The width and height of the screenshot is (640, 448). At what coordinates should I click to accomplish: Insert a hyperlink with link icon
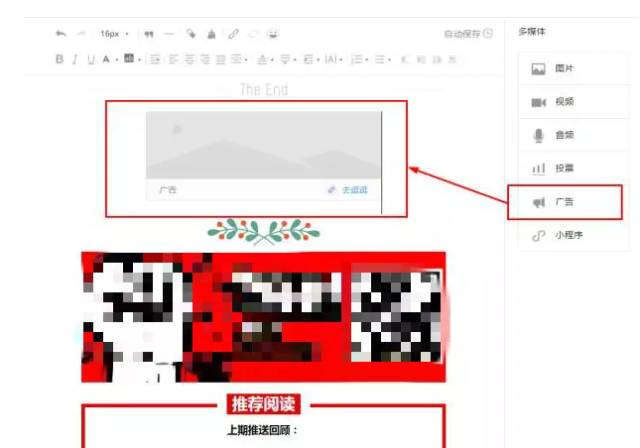pos(234,34)
